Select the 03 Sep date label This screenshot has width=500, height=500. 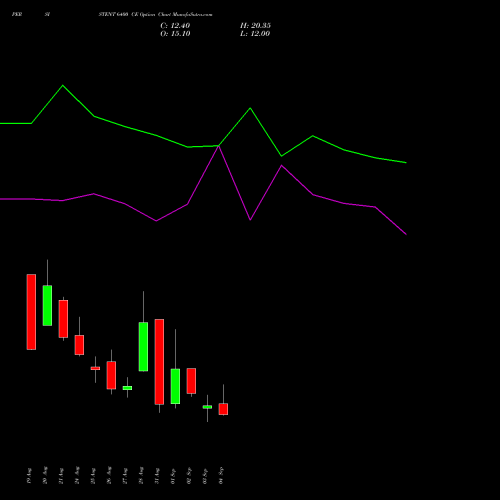pyautogui.click(x=205, y=476)
